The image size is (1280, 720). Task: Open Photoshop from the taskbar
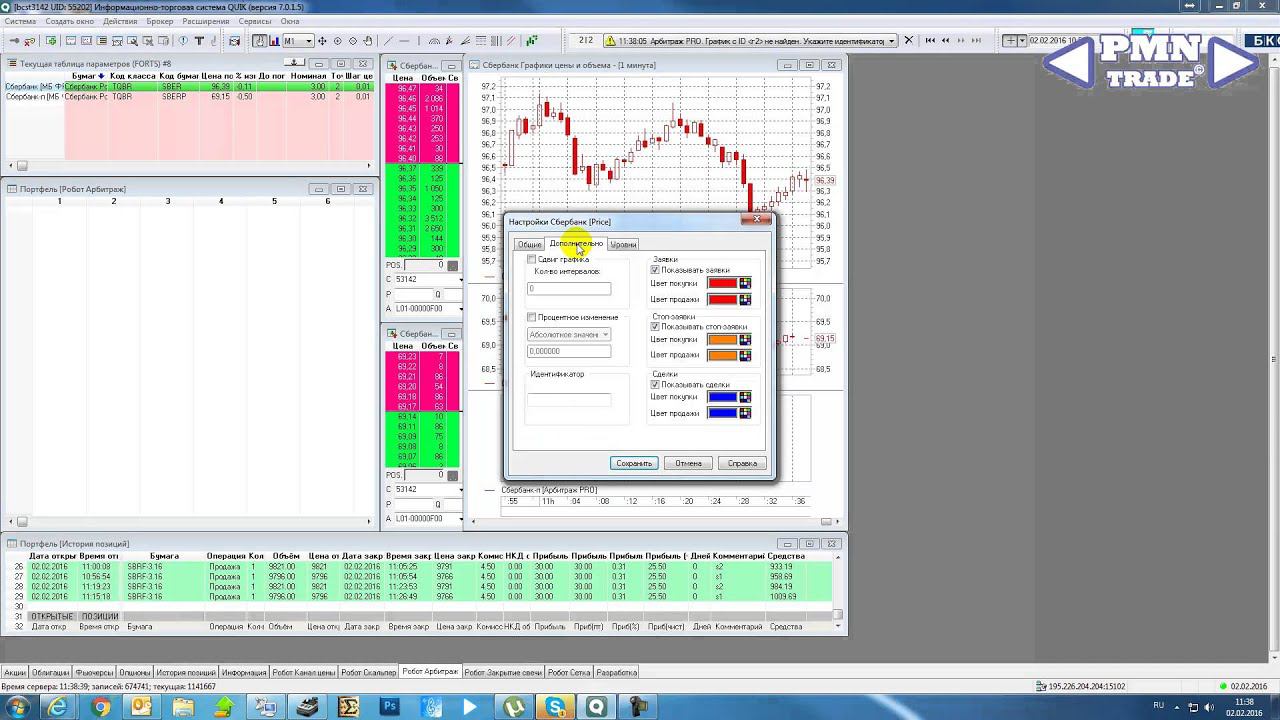(x=390, y=707)
